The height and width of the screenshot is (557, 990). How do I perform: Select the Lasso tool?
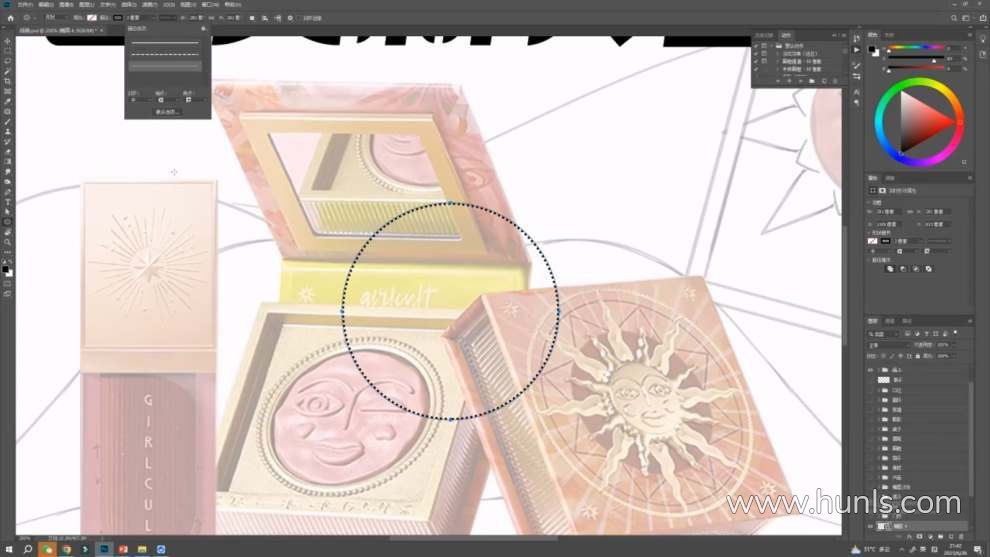[x=8, y=61]
